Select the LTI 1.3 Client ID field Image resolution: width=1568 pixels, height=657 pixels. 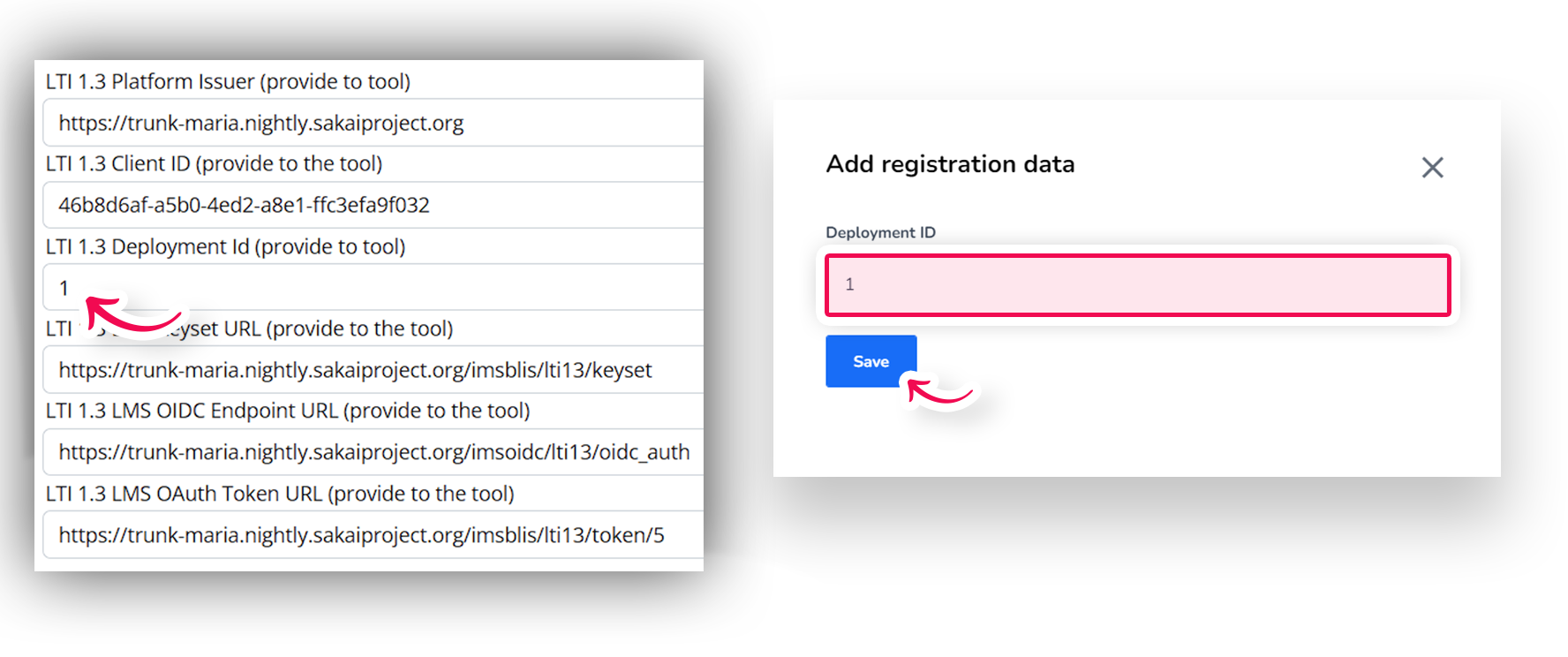[373, 205]
